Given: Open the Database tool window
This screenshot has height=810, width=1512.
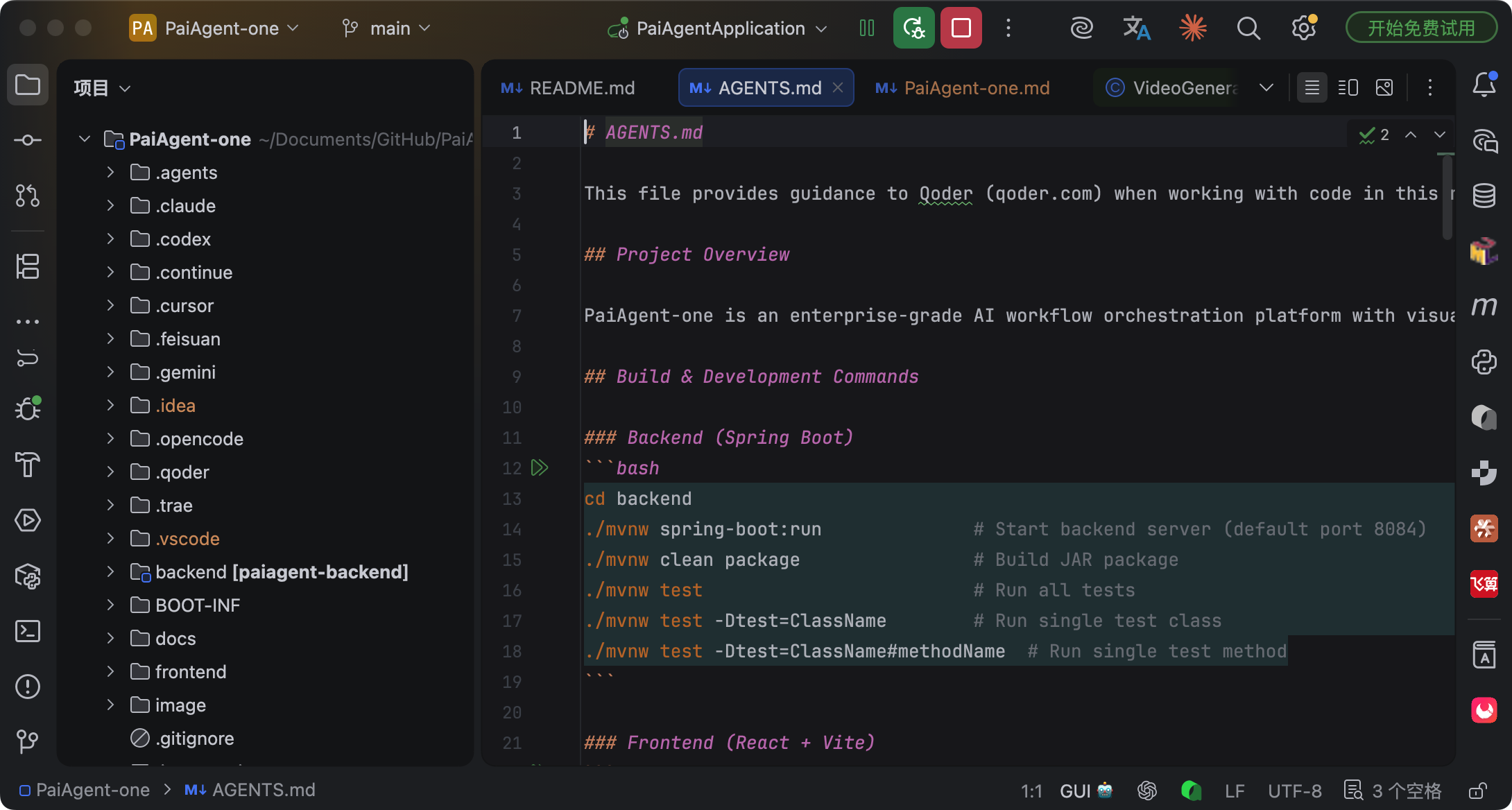Looking at the screenshot, I should [1484, 196].
